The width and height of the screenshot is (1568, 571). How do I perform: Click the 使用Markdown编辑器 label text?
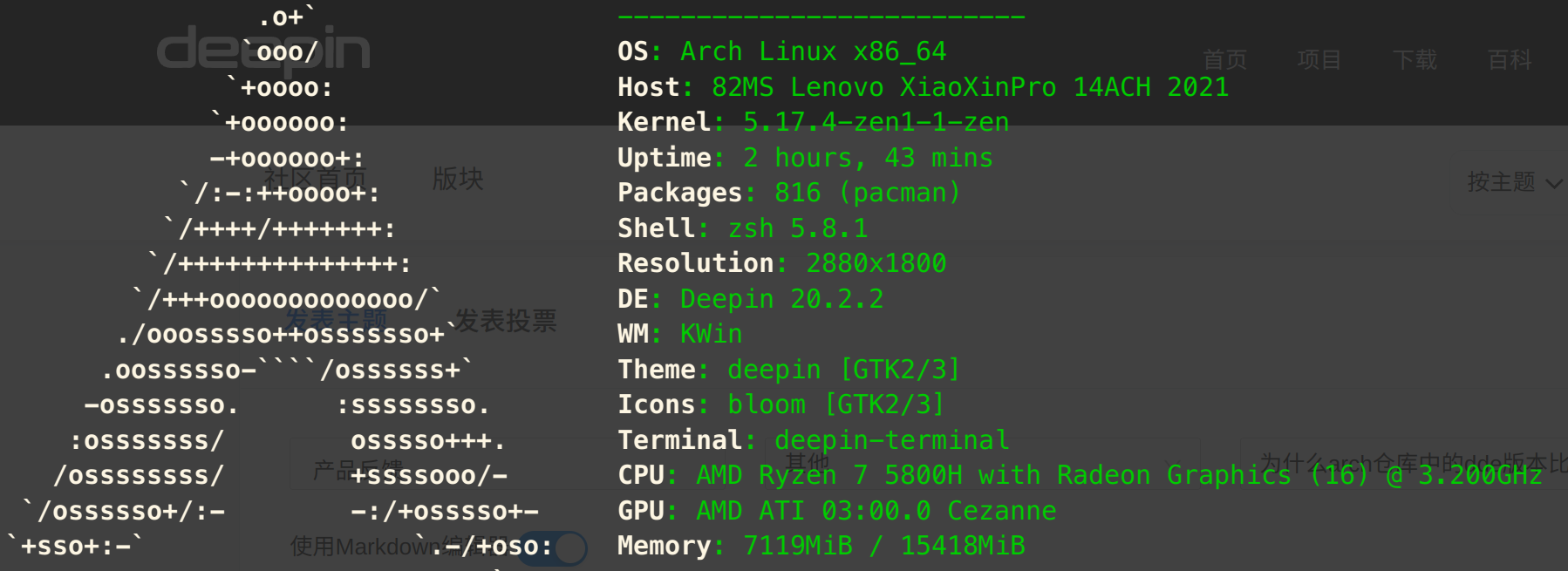pos(399,547)
